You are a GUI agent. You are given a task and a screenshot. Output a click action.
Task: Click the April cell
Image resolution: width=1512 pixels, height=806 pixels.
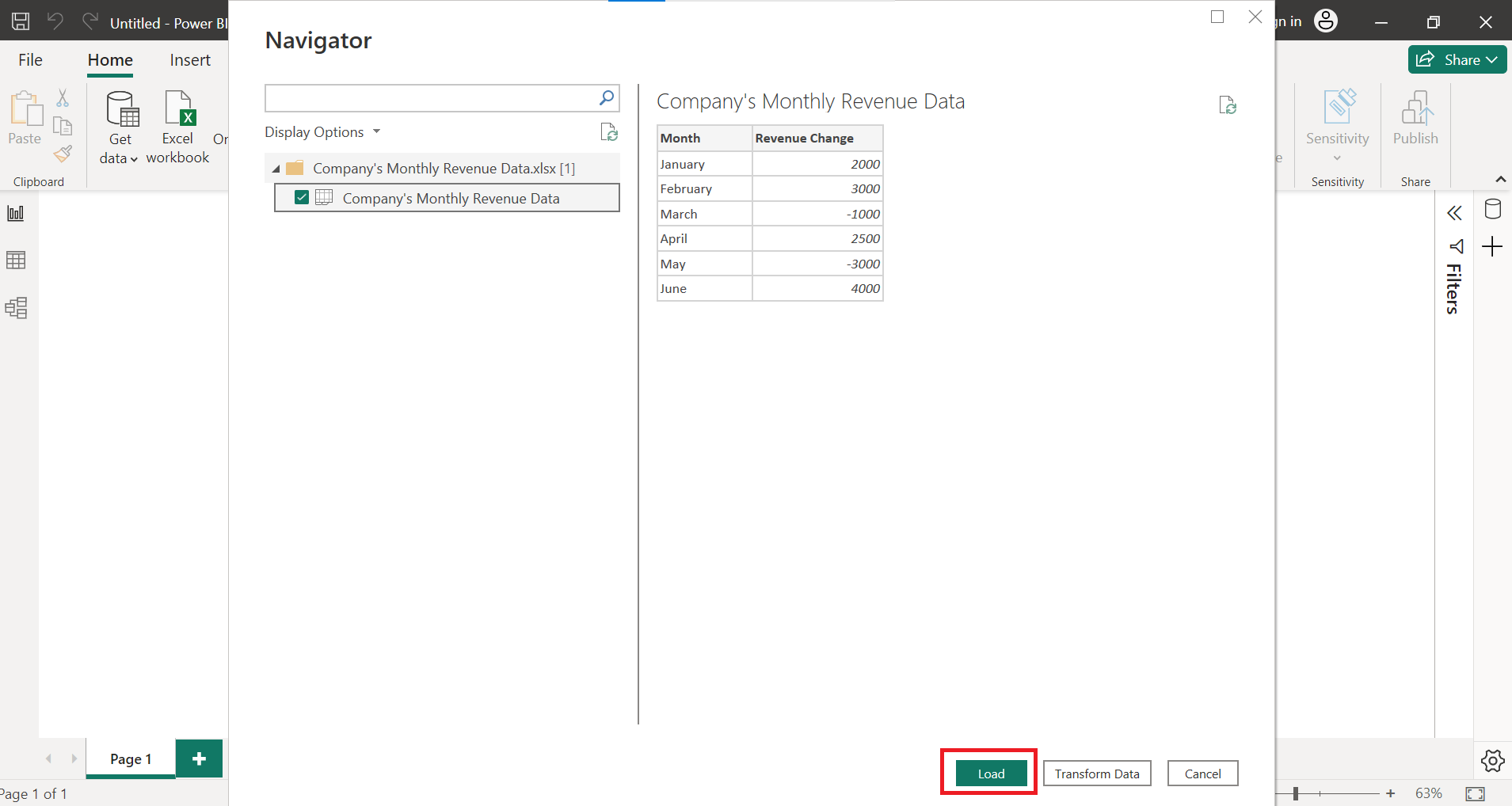pyautogui.click(x=704, y=238)
